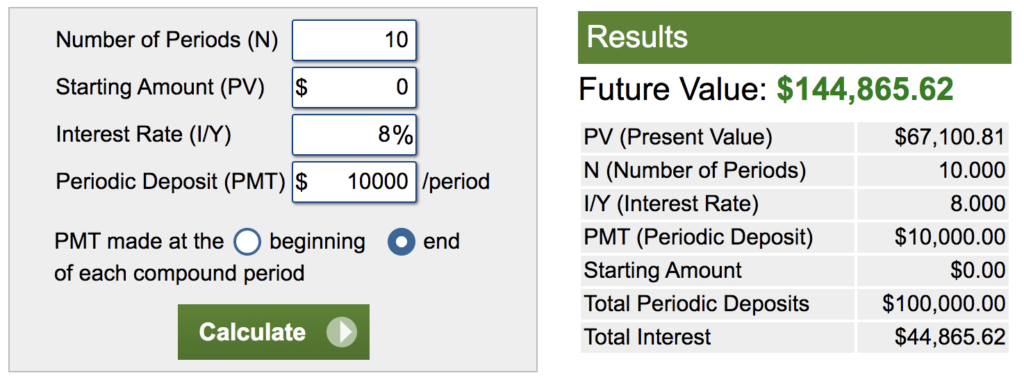Click the dollar sign in Starting Amount field
This screenshot has height=389, width=1024.
click(x=301, y=87)
